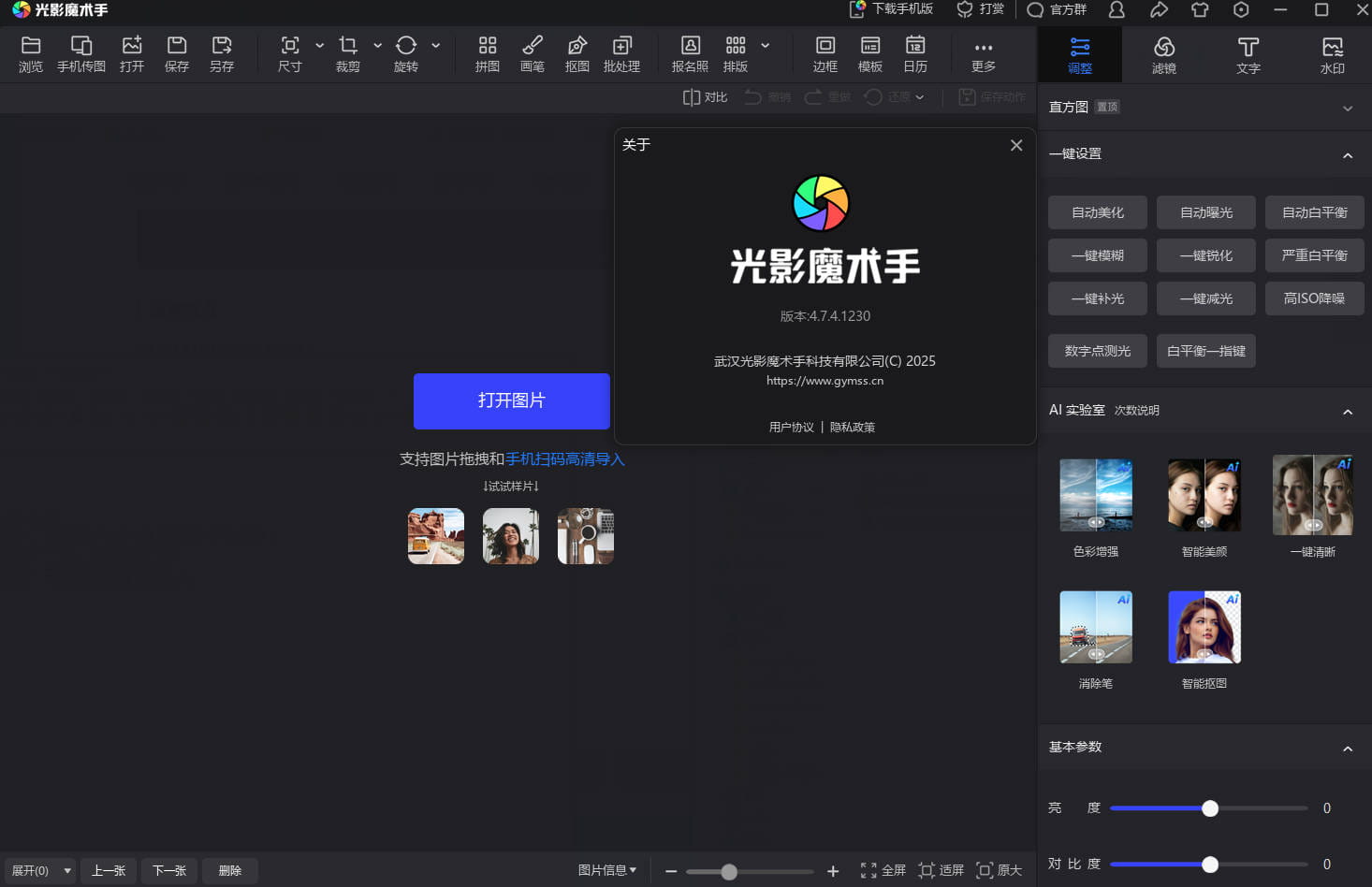This screenshot has height=887, width=1372.
Task: Launch the 批处理 batch processing tool
Action: click(621, 53)
